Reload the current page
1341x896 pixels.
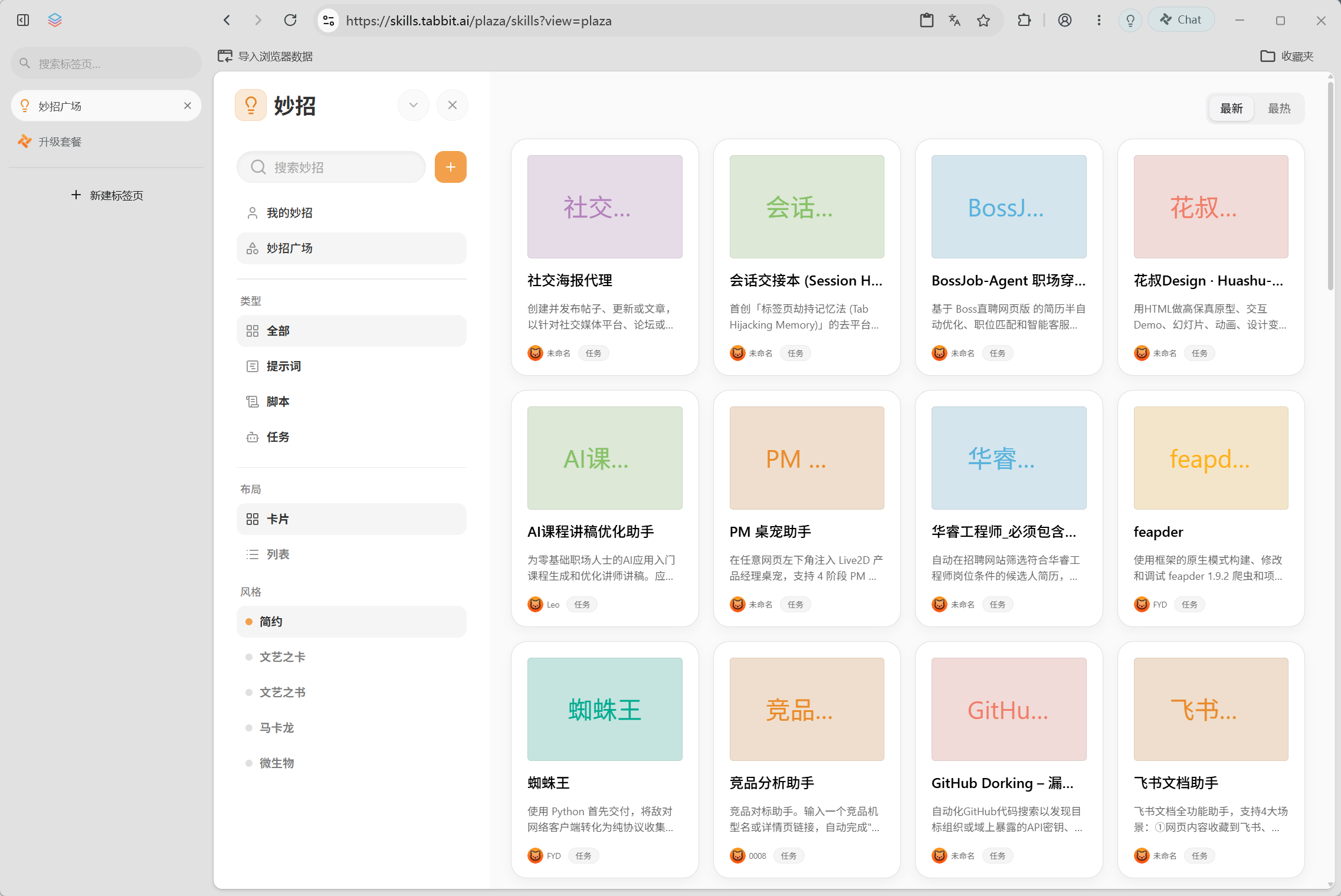[x=290, y=20]
